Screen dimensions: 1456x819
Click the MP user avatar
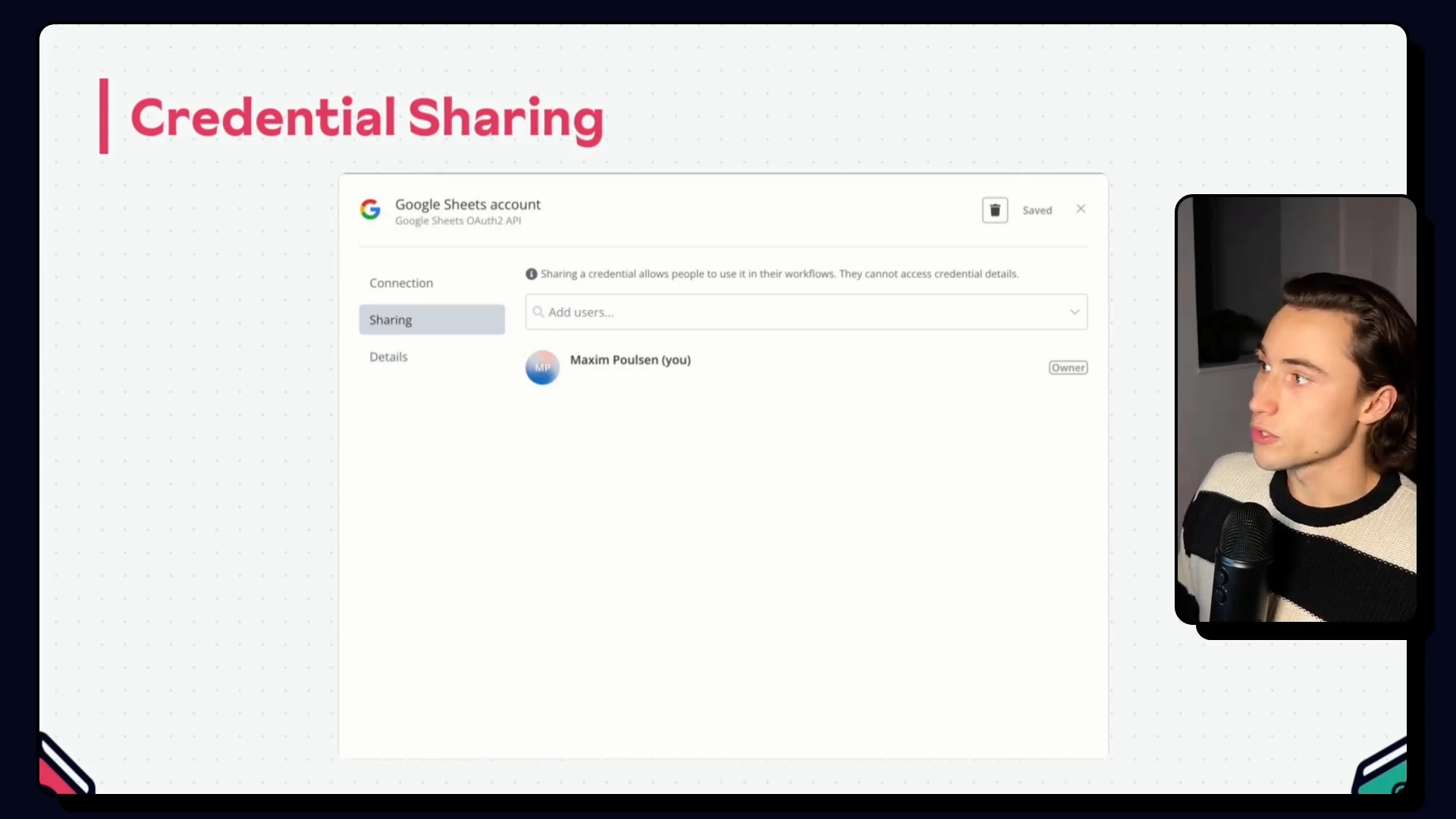pos(542,368)
